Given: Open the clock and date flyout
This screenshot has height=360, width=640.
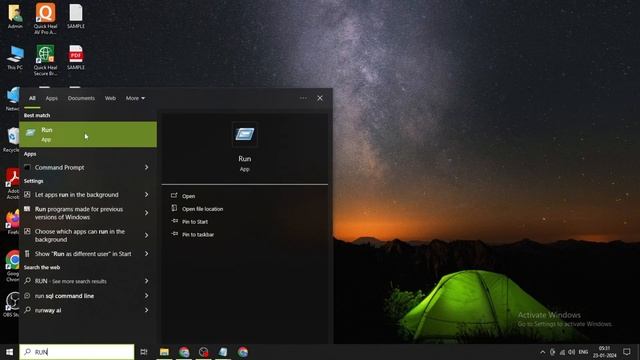Looking at the screenshot, I should click(604, 352).
